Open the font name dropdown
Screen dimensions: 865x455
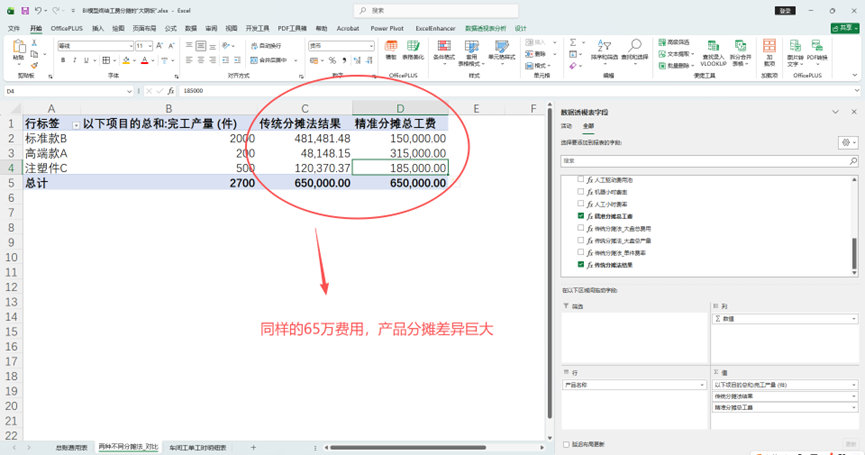[x=131, y=46]
